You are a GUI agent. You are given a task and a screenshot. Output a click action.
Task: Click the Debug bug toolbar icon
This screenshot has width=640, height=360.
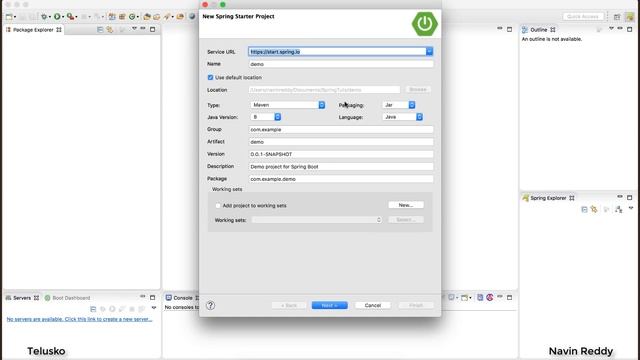(x=44, y=17)
